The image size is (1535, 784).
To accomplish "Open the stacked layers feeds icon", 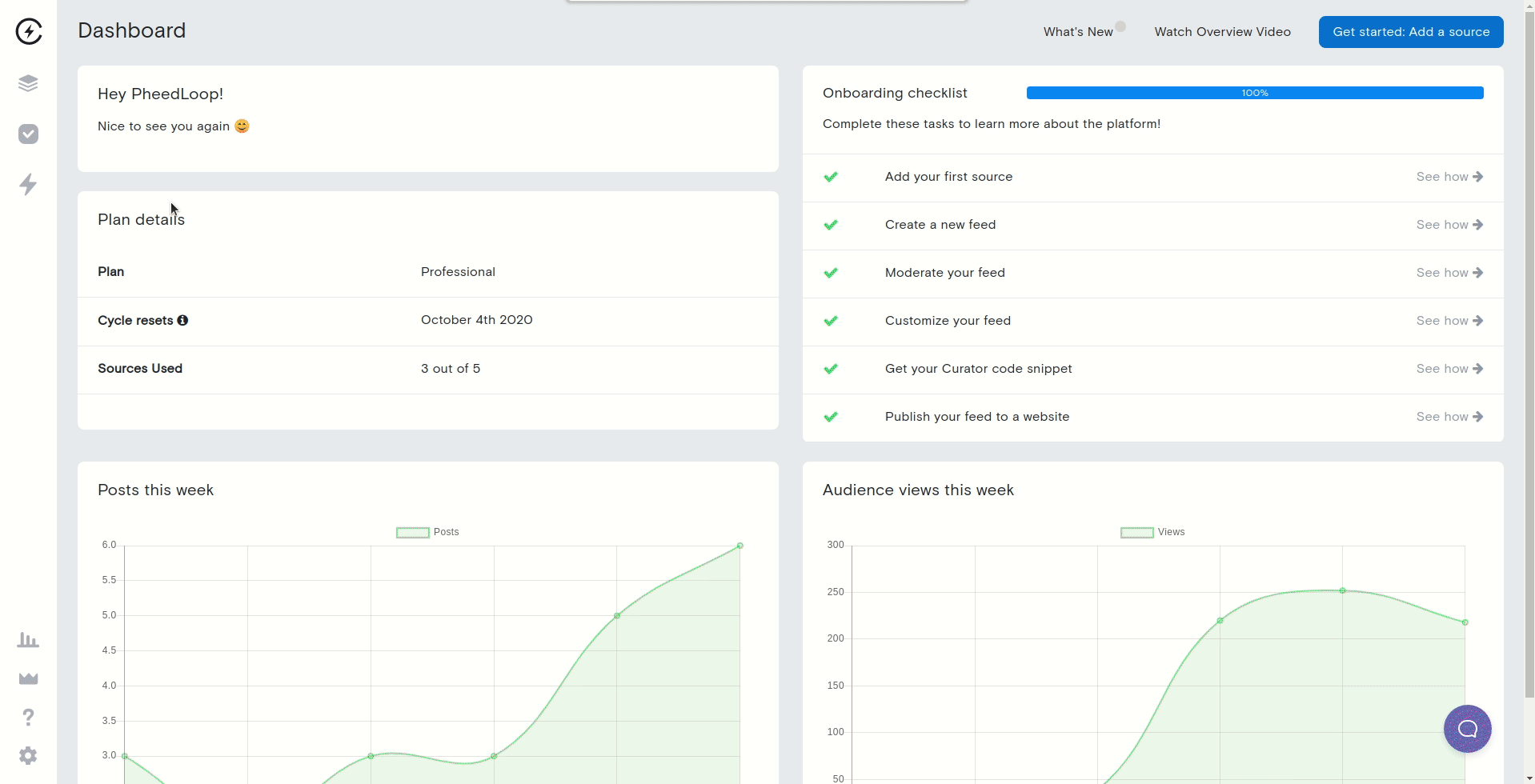I will click(x=28, y=83).
